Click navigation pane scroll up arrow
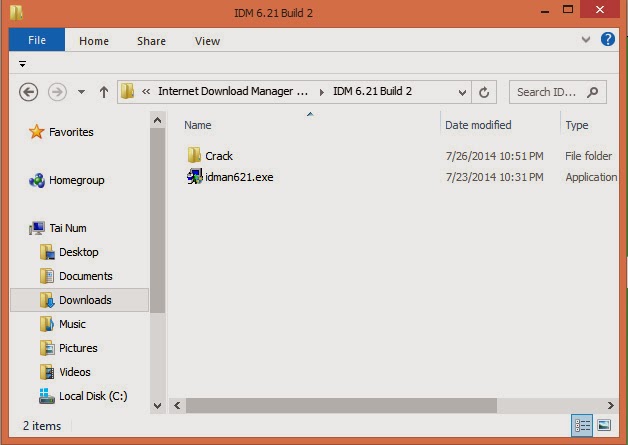Viewport: 628px width, 445px height. (x=157, y=120)
